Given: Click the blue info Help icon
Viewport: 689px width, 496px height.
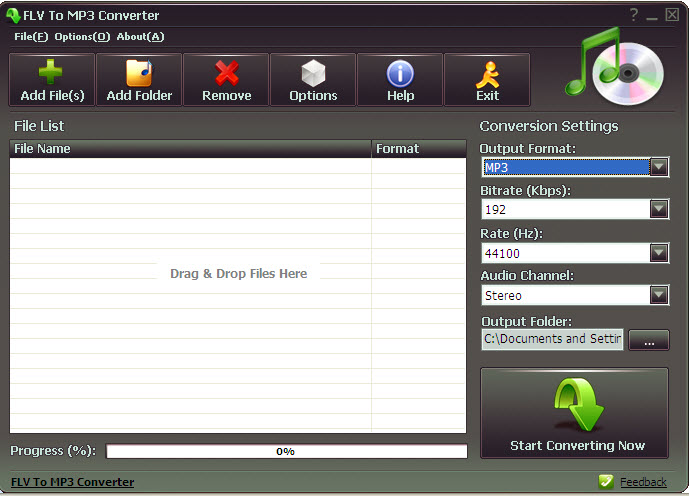Looking at the screenshot, I should pyautogui.click(x=400, y=73).
